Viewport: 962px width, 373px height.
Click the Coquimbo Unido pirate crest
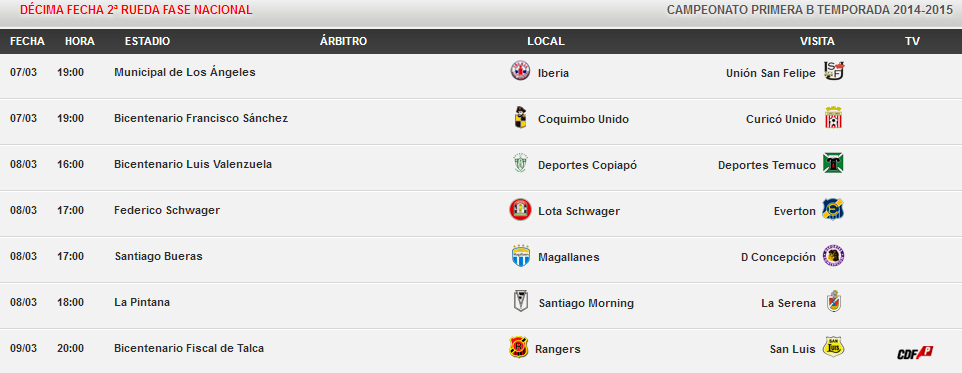[x=520, y=118]
